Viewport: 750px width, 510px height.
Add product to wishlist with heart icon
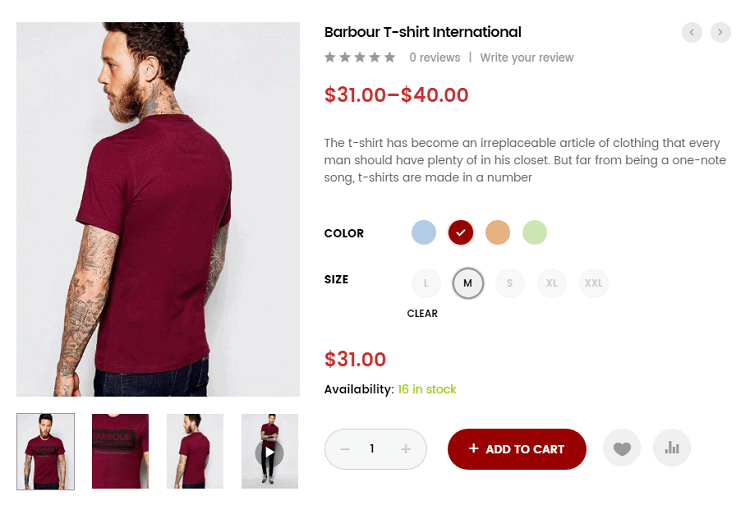coord(622,448)
